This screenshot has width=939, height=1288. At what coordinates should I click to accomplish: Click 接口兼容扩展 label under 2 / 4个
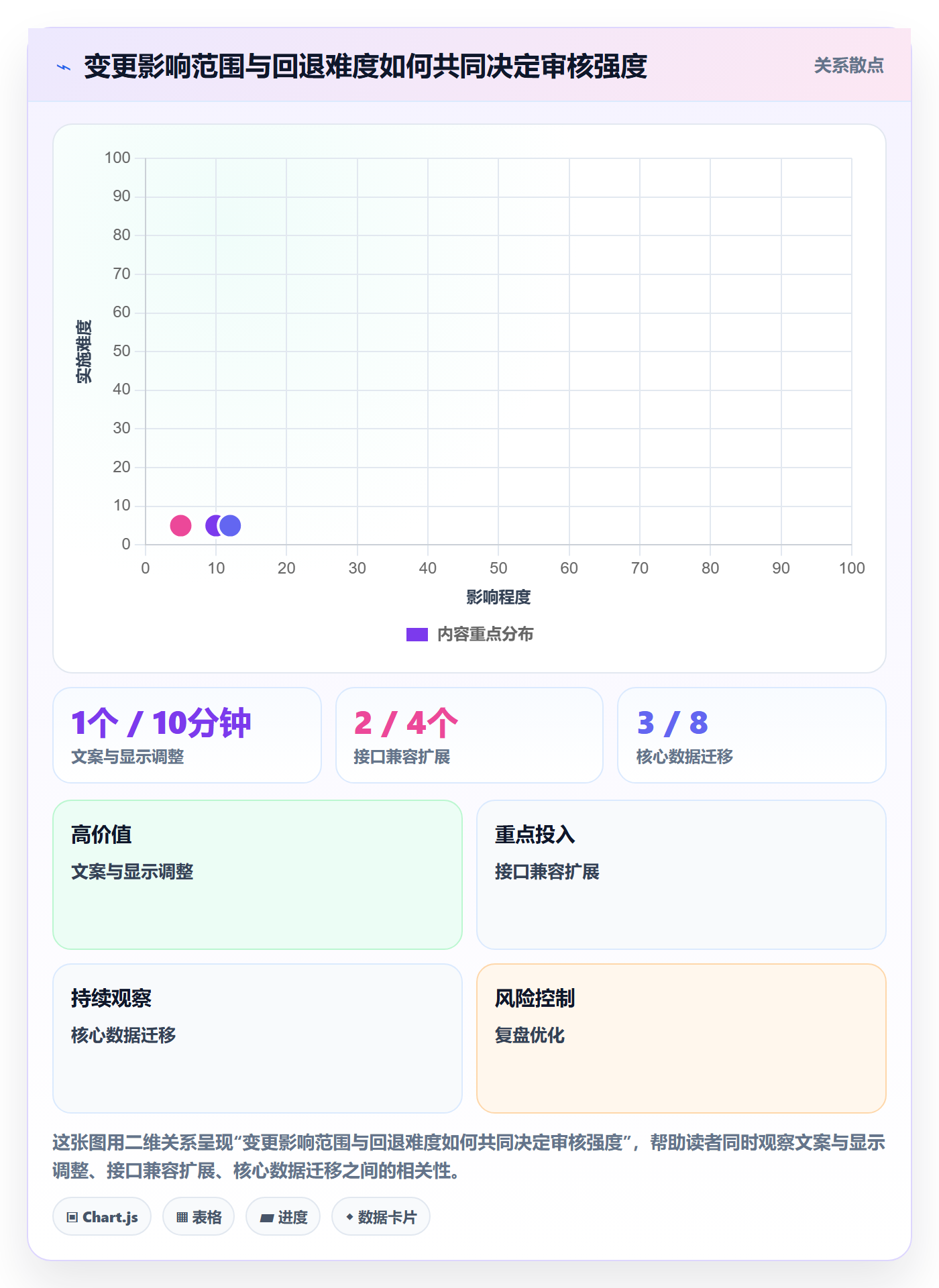(402, 757)
